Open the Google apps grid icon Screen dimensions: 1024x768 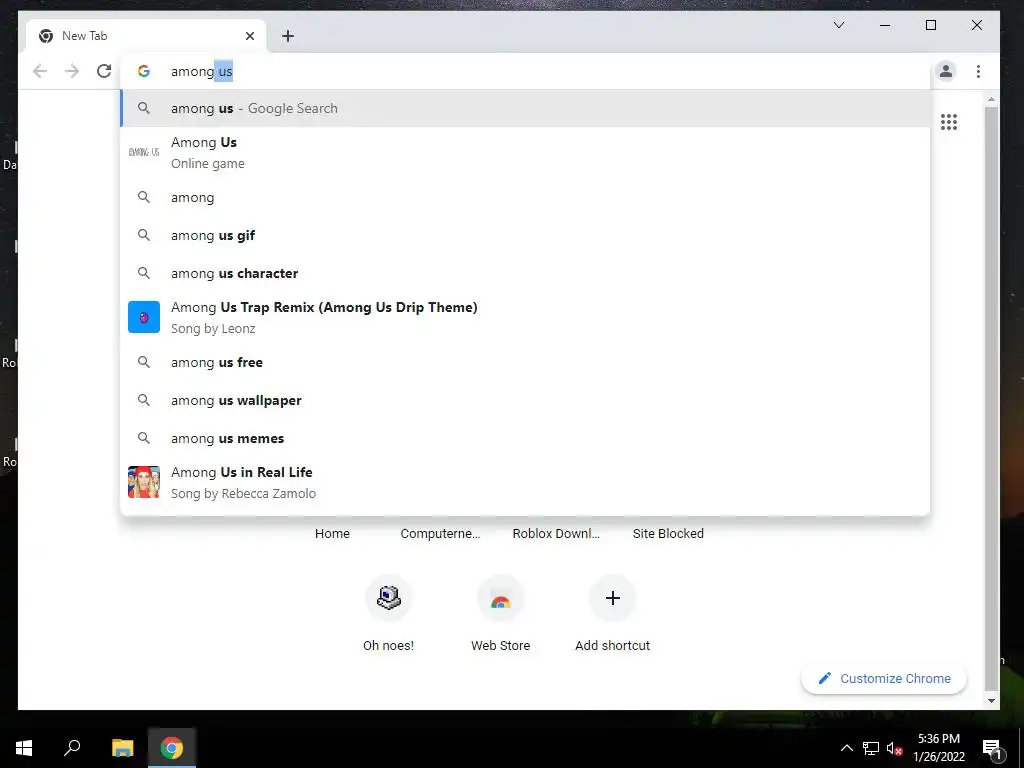point(949,122)
